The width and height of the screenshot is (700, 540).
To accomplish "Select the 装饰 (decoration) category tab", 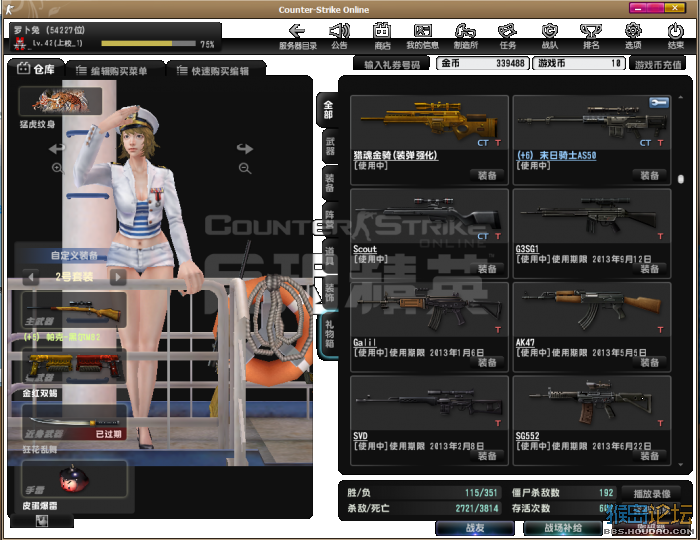I will (x=329, y=292).
